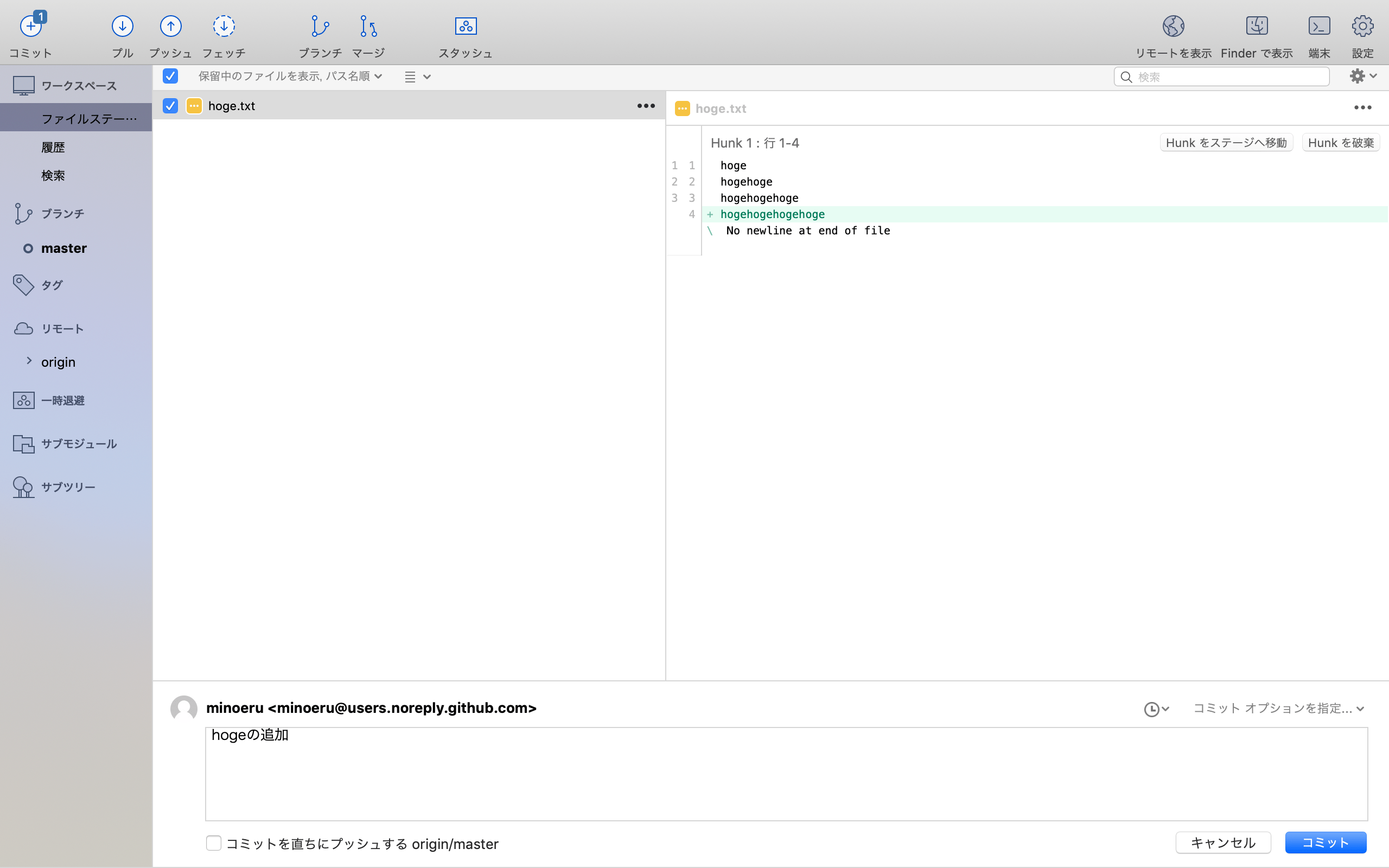
Task: Trigger プッシュ from the toolbar
Action: pos(170,26)
